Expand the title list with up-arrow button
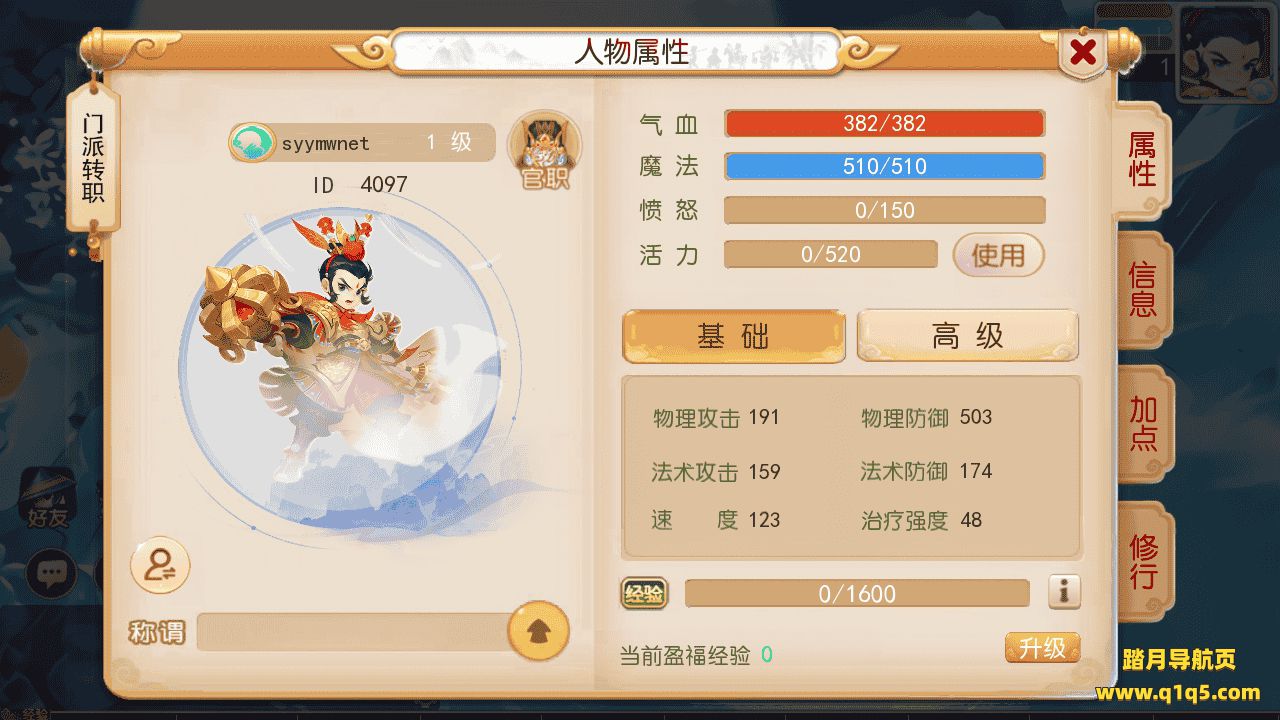 tap(538, 631)
